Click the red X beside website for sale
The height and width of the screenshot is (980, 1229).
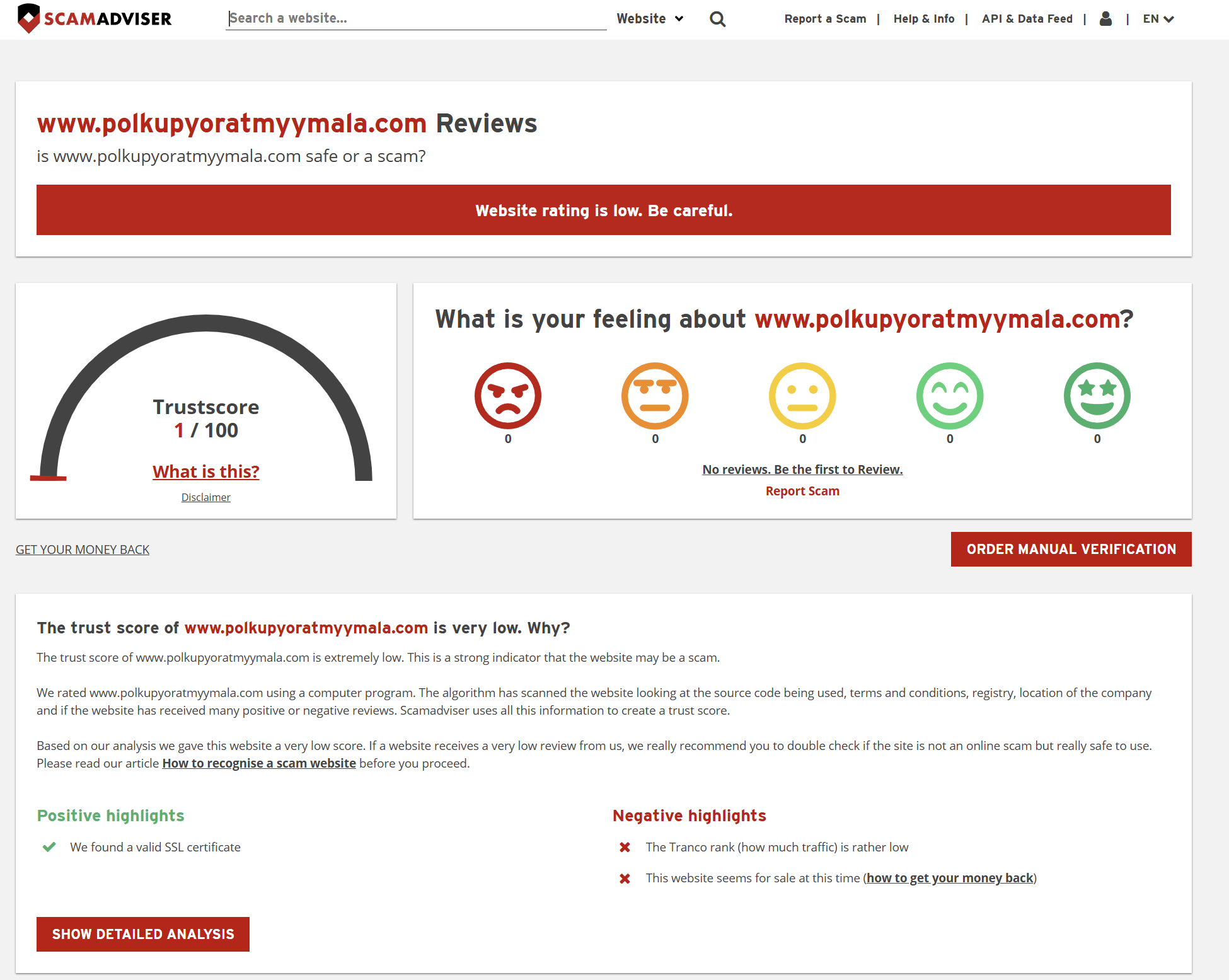(x=625, y=878)
